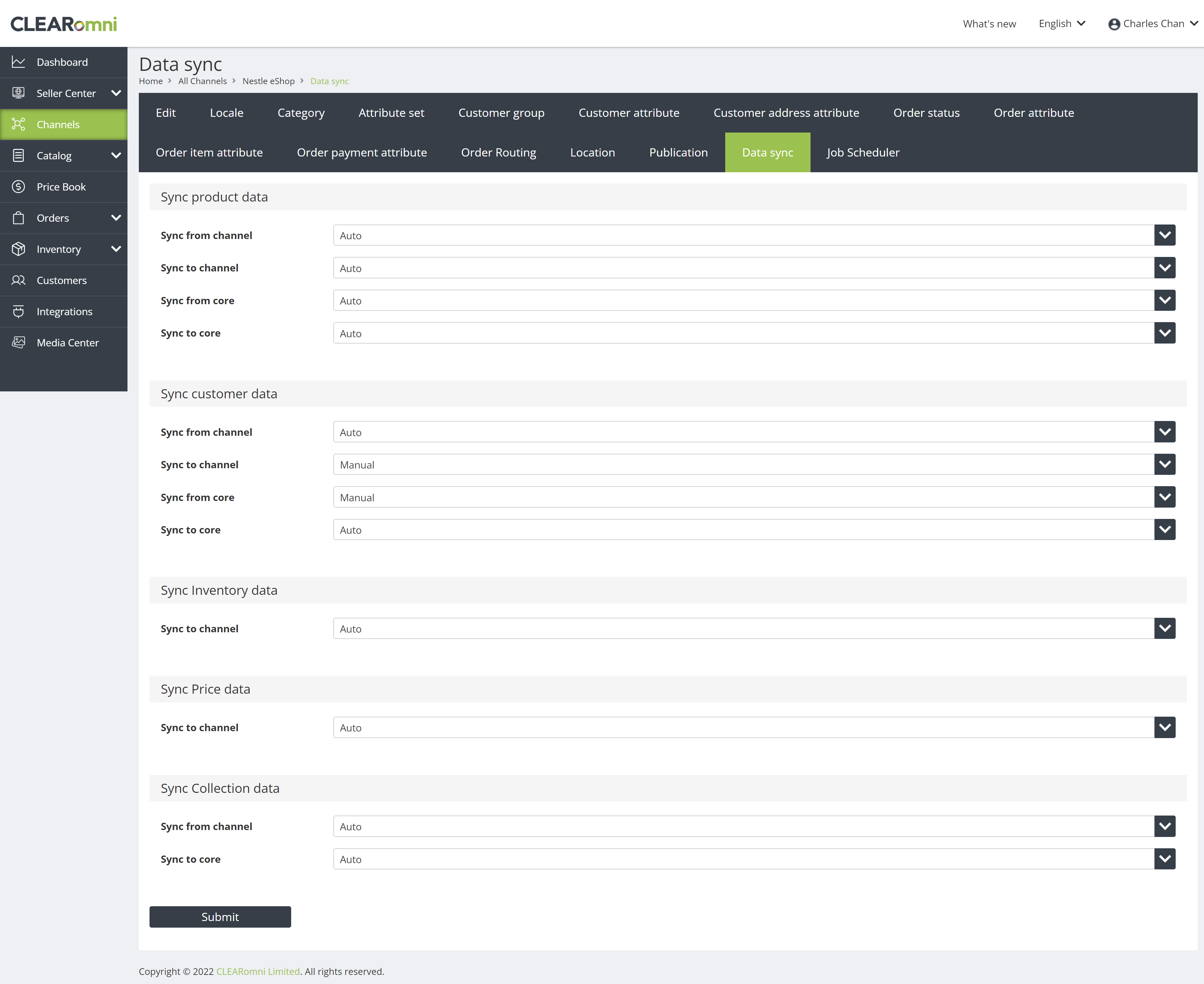The image size is (1204, 984).
Task: Click the Submit button
Action: tap(220, 917)
